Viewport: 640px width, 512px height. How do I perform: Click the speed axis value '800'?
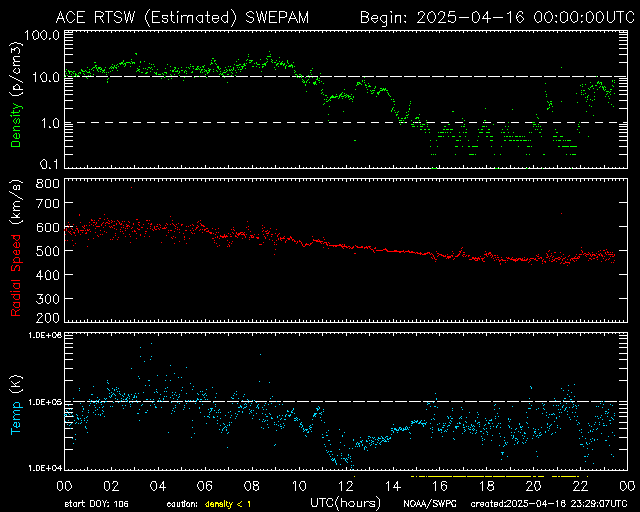(x=48, y=183)
